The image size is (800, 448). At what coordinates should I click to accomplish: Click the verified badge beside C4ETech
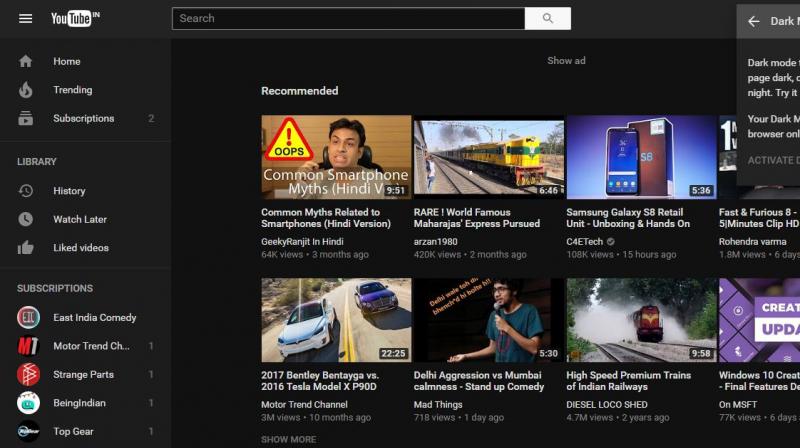point(611,242)
